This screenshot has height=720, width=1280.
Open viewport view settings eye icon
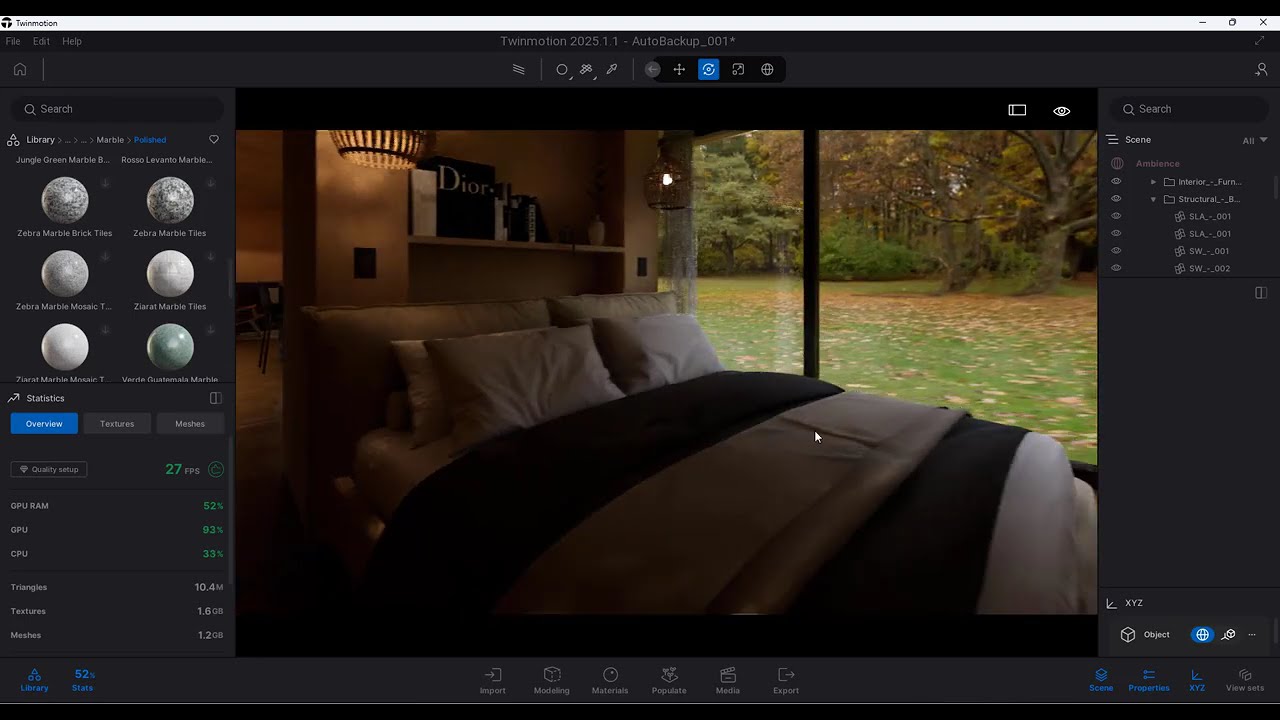tap(1061, 110)
